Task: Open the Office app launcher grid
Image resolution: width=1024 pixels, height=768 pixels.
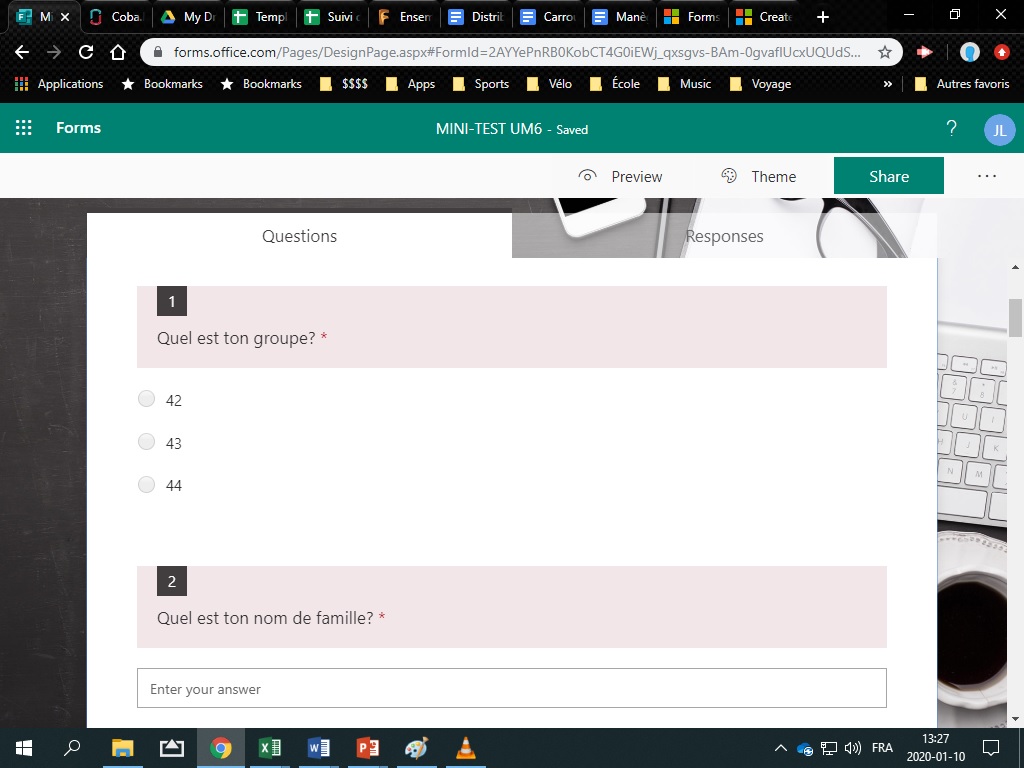Action: pyautogui.click(x=24, y=128)
